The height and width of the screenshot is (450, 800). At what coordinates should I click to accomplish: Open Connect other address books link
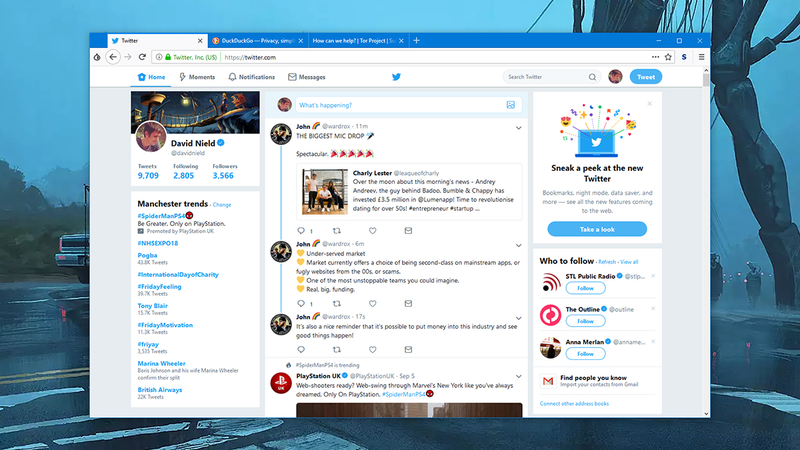574,404
